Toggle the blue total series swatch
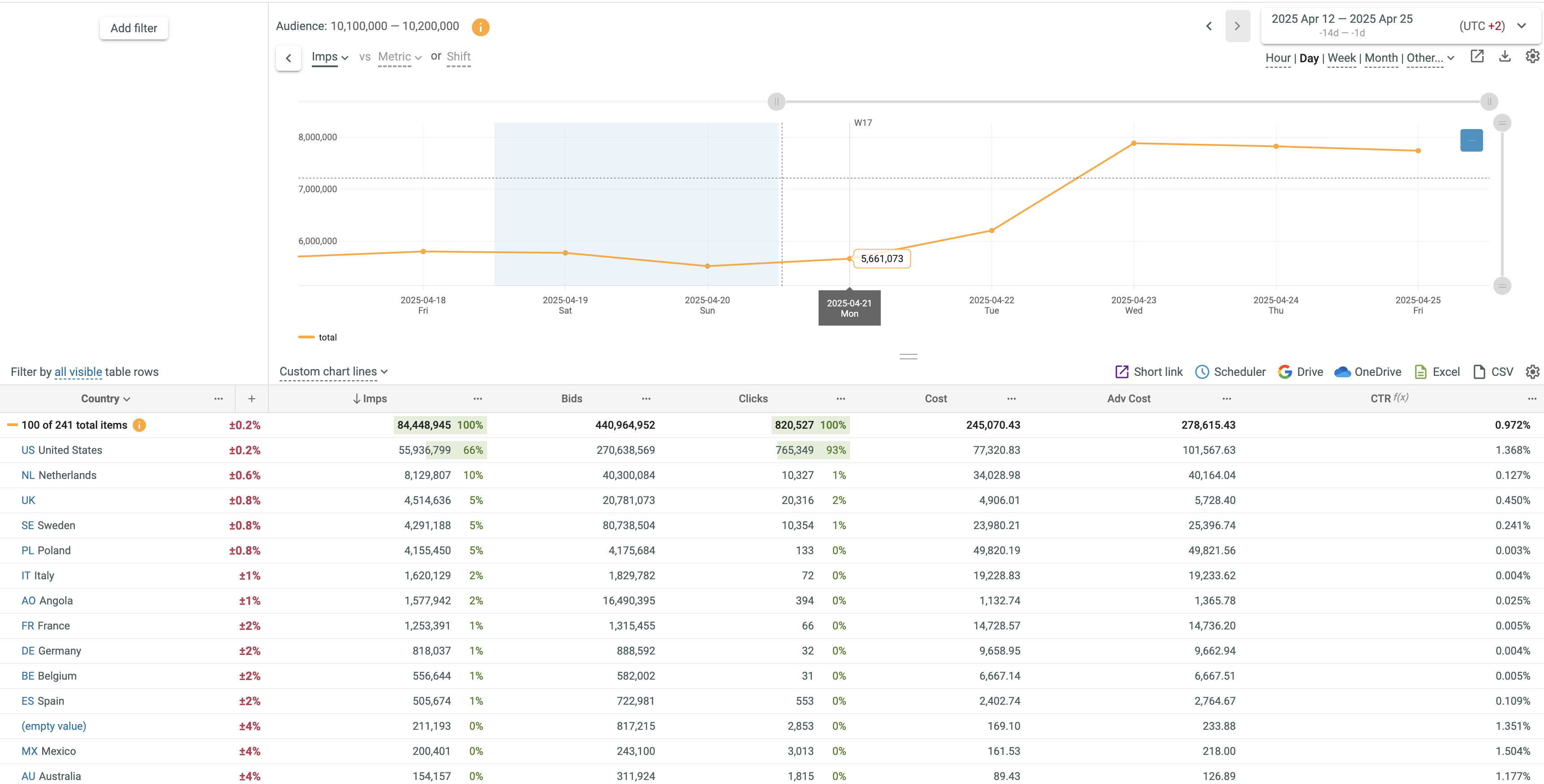 [1471, 140]
